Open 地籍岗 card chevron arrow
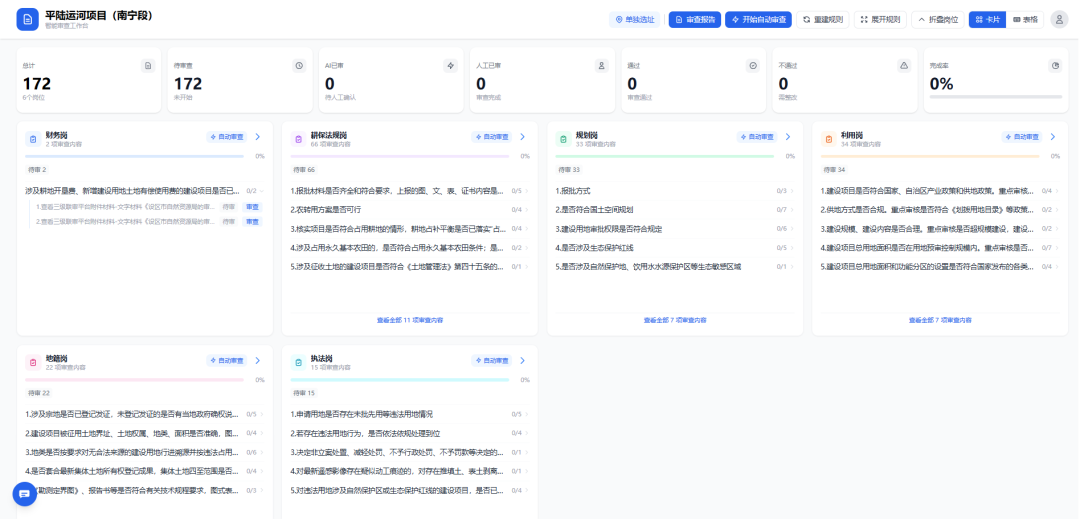 [258, 360]
